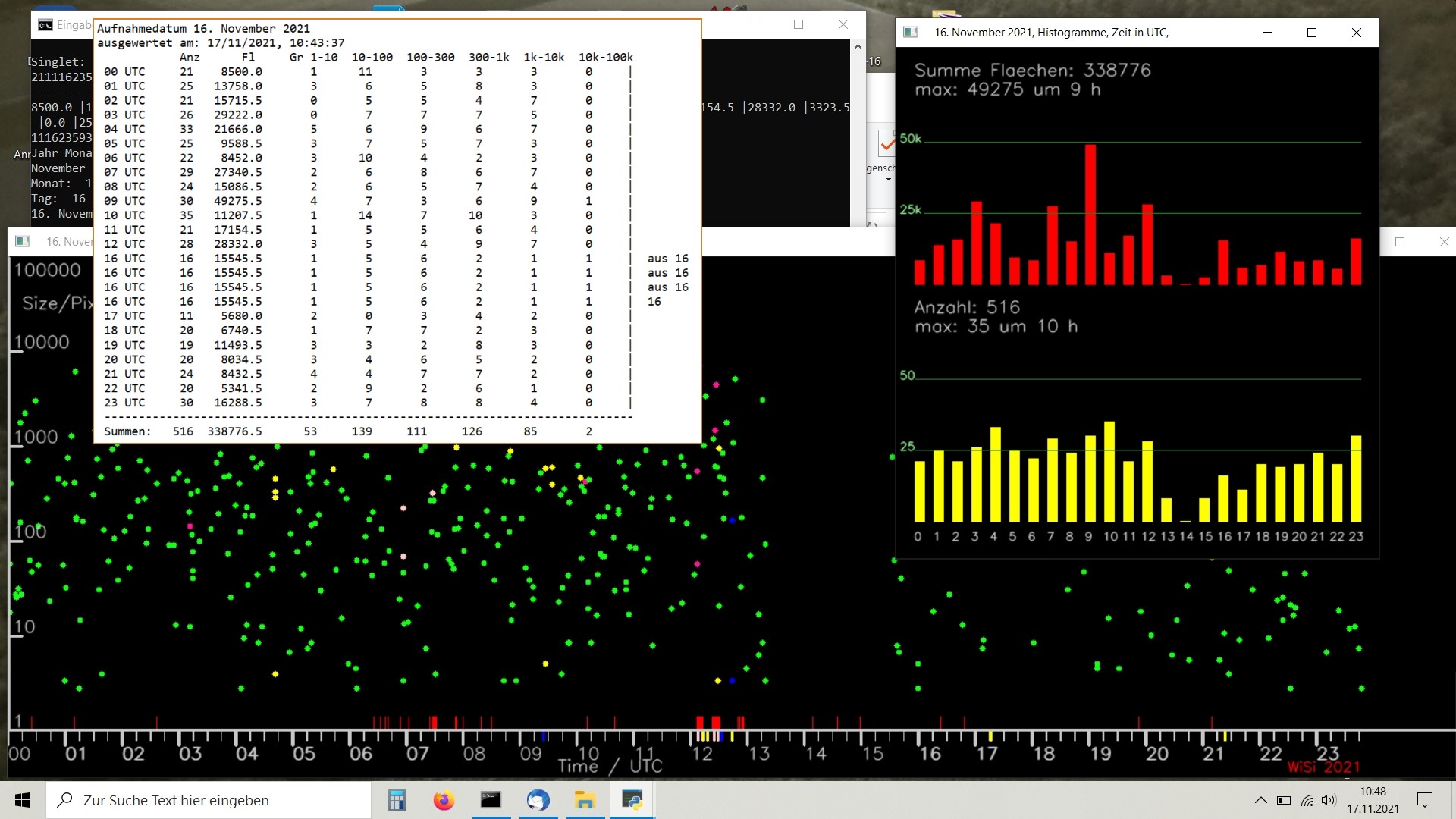Minimize the Histogramme window
Viewport: 1456px width, 819px height.
1268,33
